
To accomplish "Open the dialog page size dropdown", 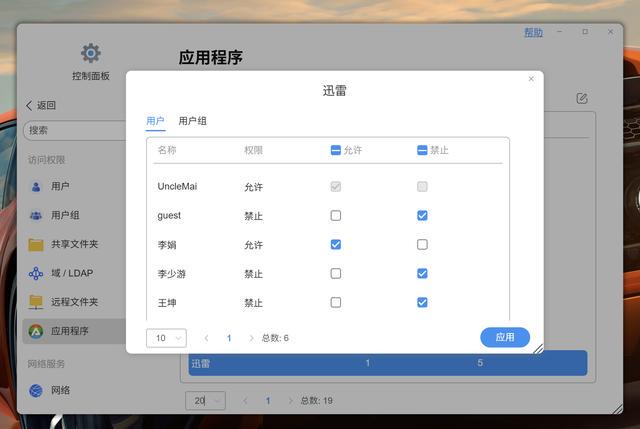I will pos(166,338).
